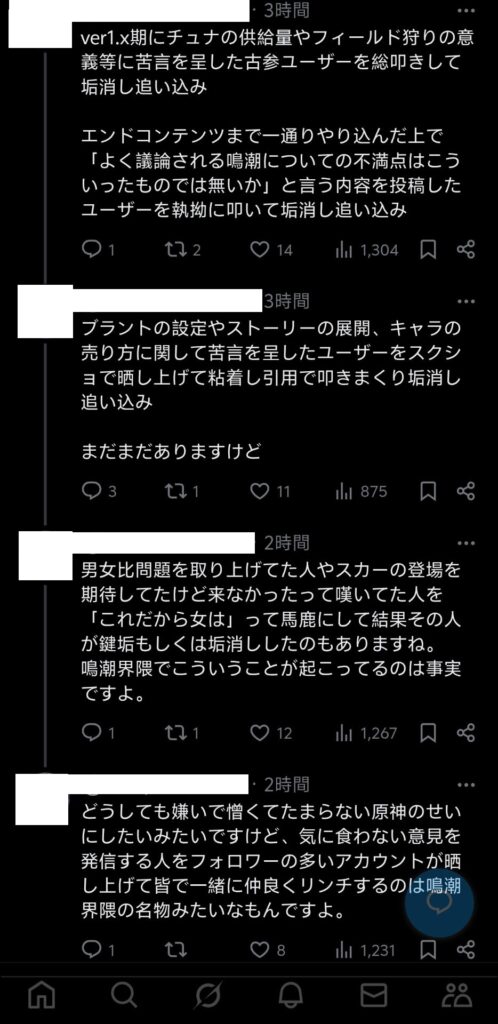This screenshot has height=1024, width=498.
Task: Share the post with 1,231 views
Action: coord(465,950)
